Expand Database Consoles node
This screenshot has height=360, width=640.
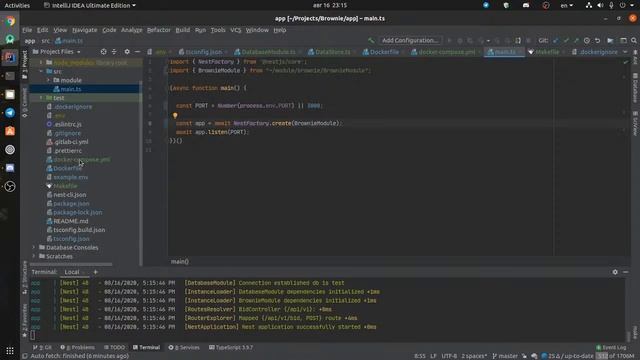click(33, 247)
